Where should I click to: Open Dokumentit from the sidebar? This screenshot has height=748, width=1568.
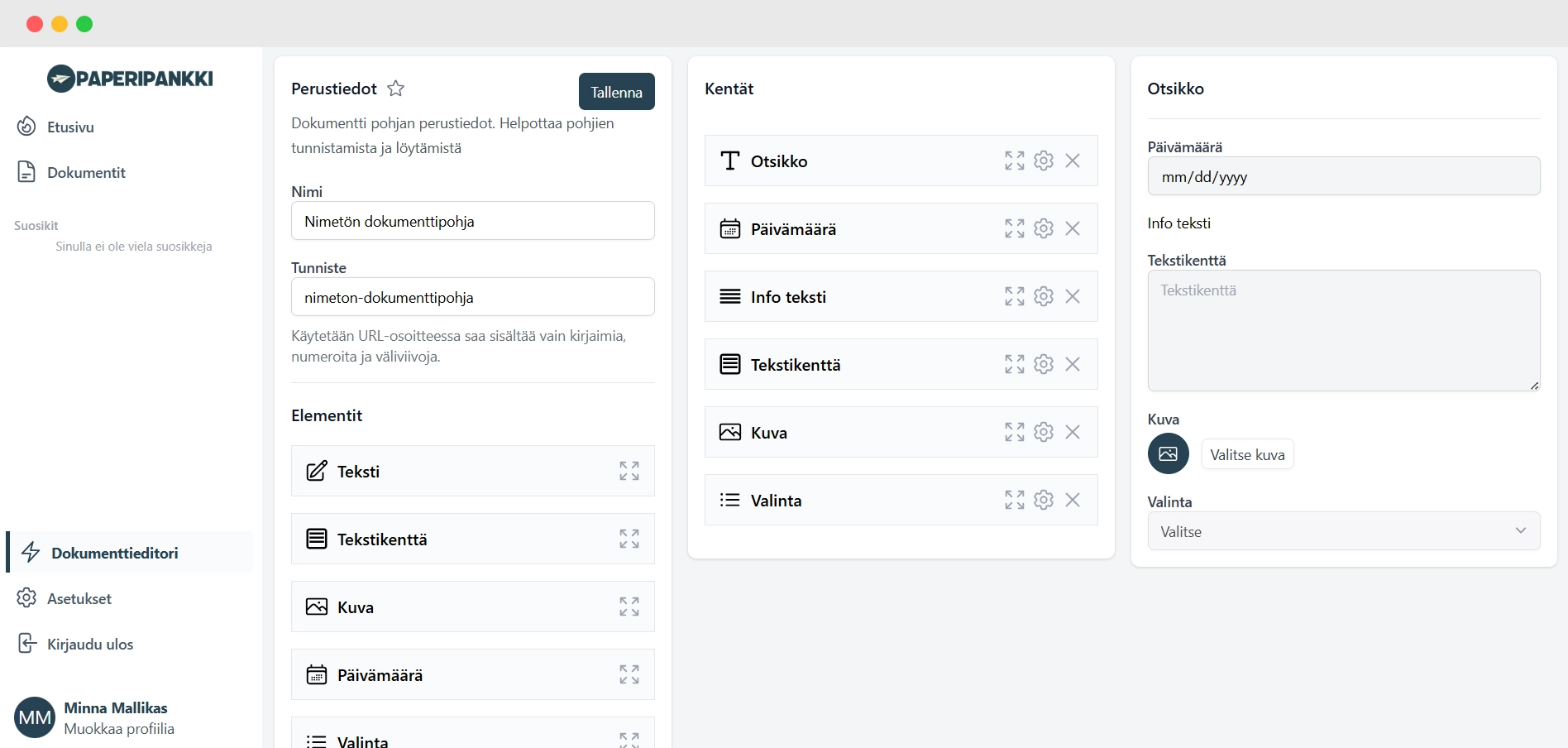click(86, 172)
